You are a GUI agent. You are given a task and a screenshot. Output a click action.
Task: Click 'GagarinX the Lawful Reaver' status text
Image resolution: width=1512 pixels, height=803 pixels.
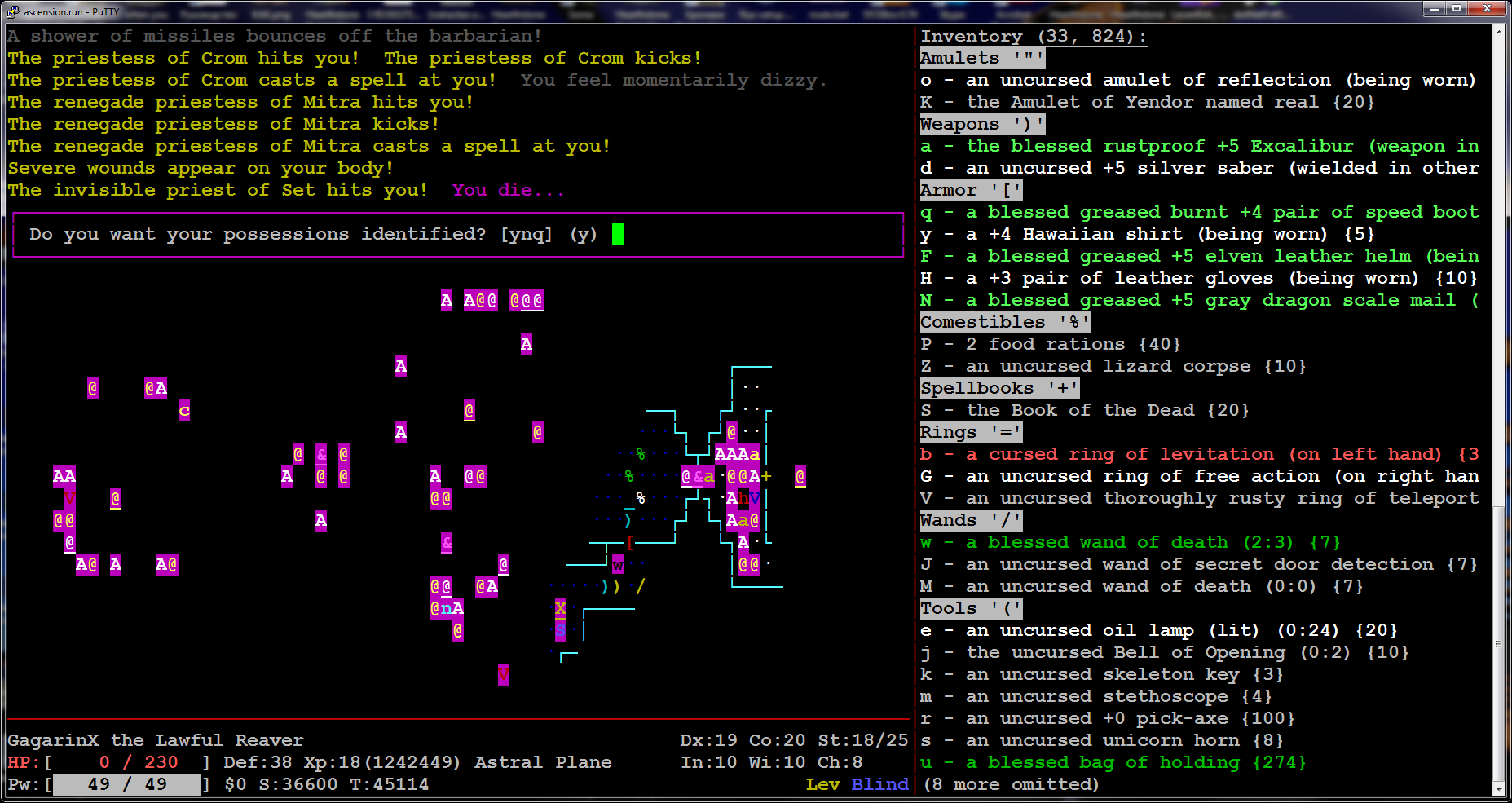156,740
